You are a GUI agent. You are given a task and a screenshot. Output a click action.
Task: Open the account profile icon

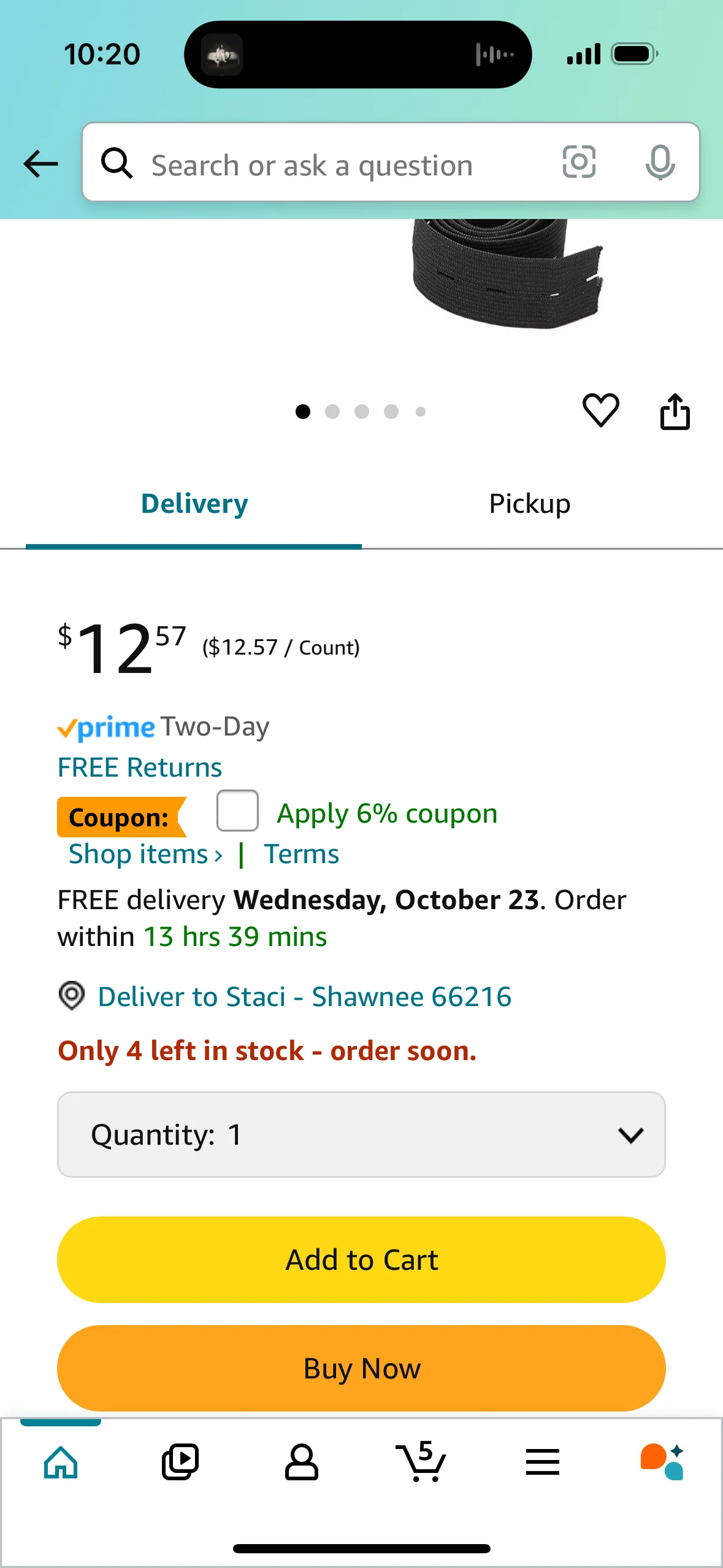pyautogui.click(x=301, y=1462)
